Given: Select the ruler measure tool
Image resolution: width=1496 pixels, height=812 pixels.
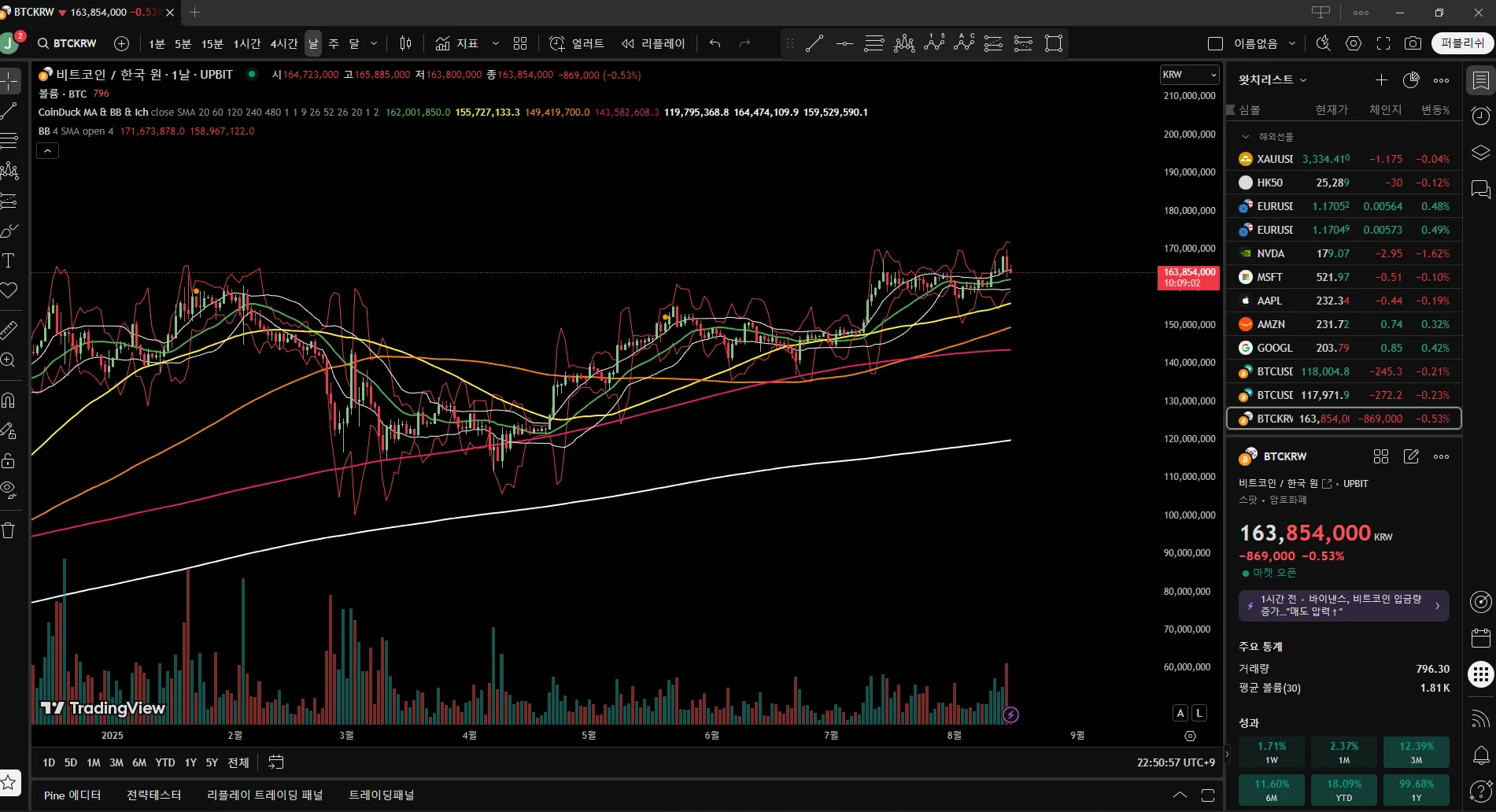Looking at the screenshot, I should (x=9, y=330).
